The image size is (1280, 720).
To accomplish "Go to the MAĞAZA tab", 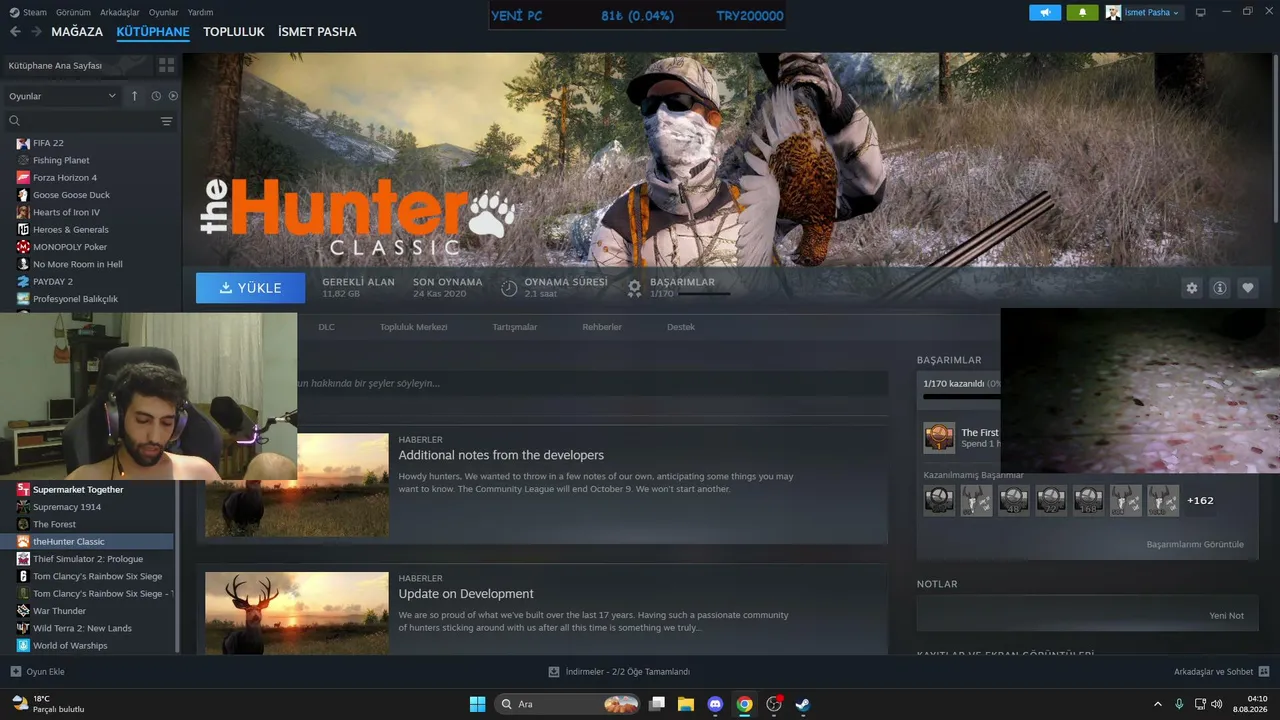I will pos(77,32).
